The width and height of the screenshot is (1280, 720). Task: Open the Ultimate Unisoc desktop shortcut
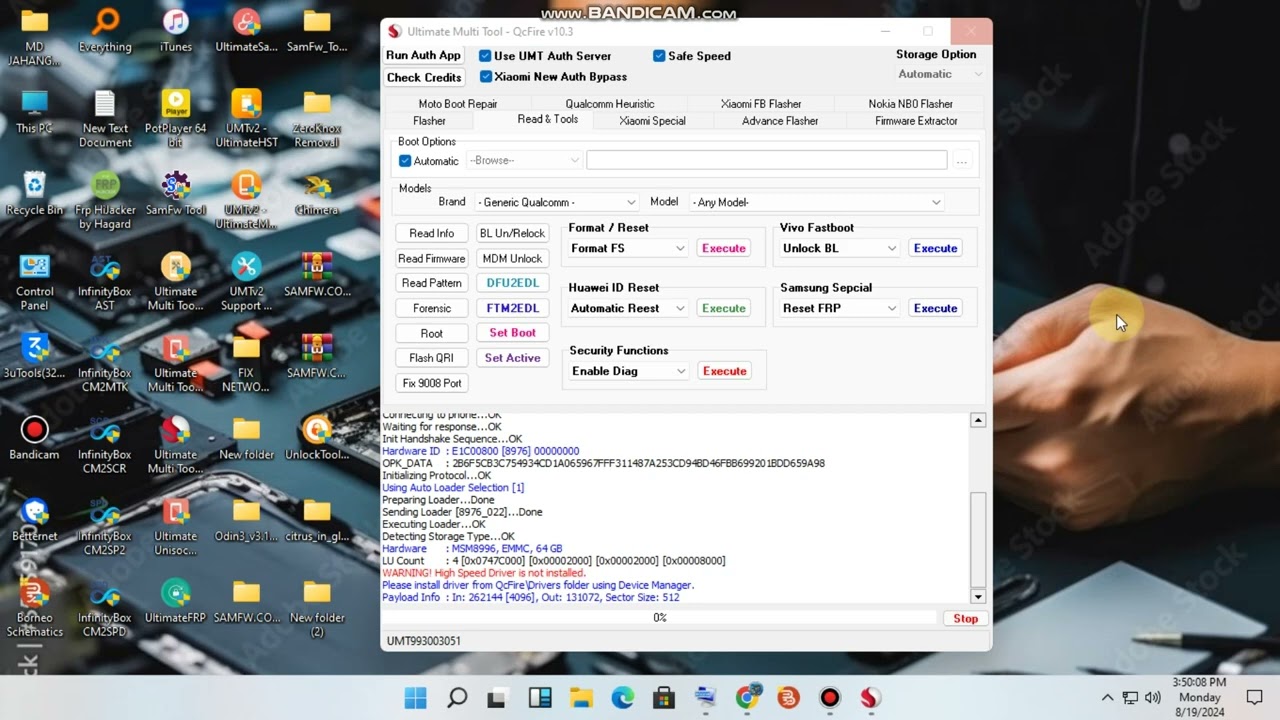[x=176, y=527]
